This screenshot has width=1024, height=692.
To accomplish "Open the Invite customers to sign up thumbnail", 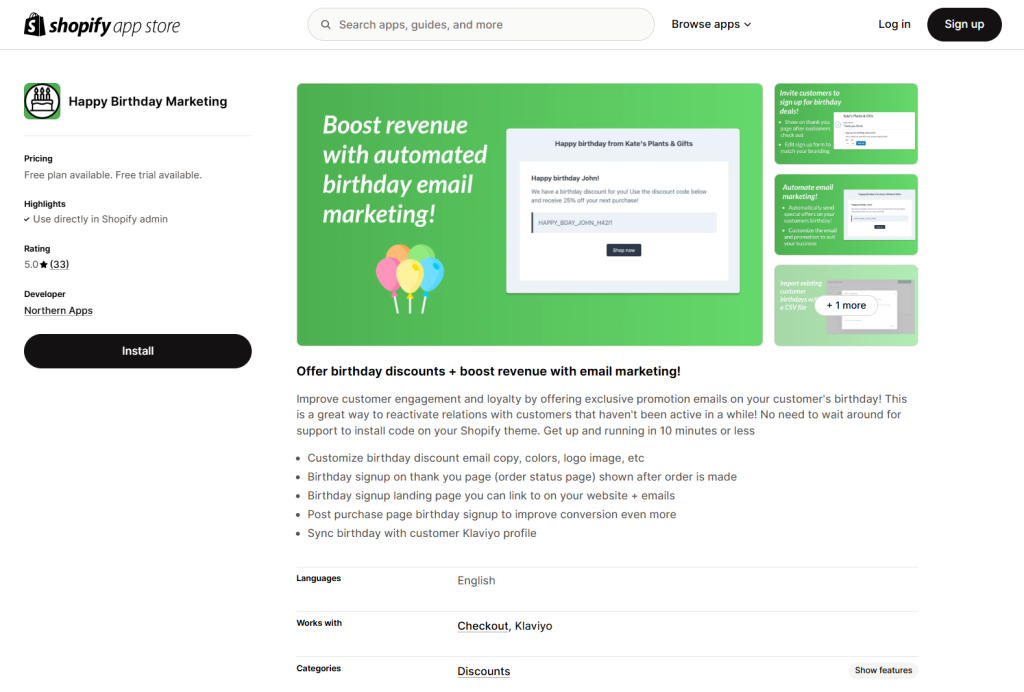I will pyautogui.click(x=846, y=123).
